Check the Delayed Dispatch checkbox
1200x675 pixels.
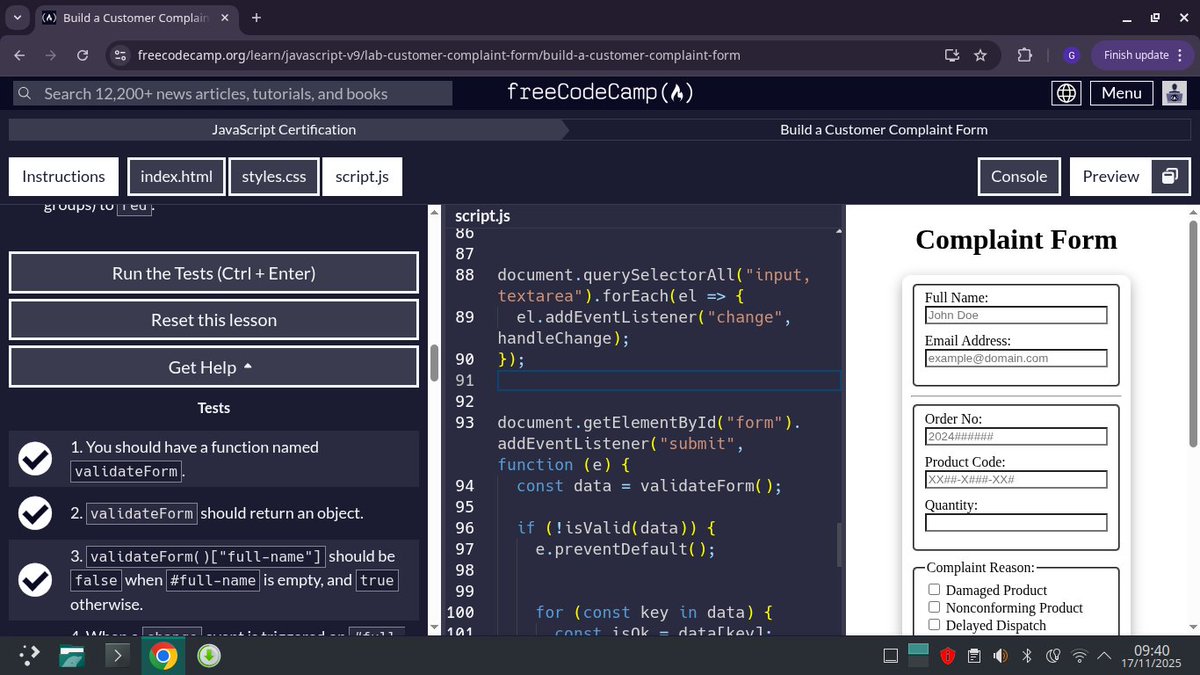pyautogui.click(x=934, y=624)
